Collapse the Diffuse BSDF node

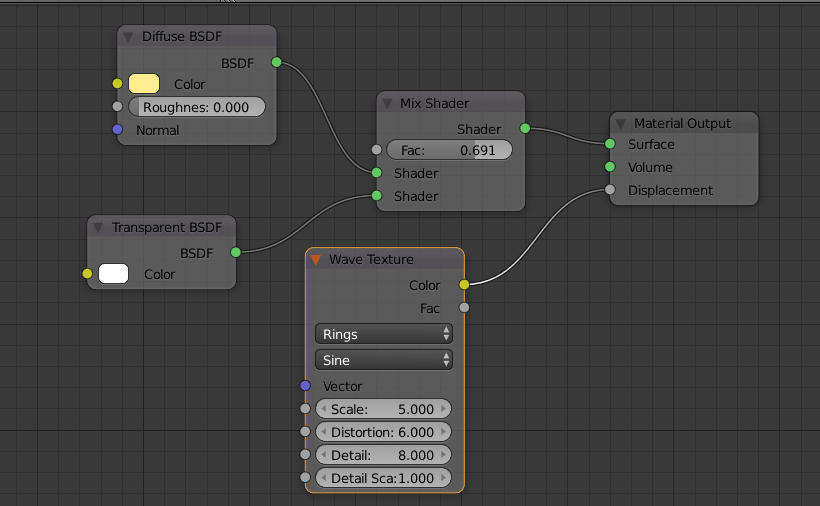128,37
